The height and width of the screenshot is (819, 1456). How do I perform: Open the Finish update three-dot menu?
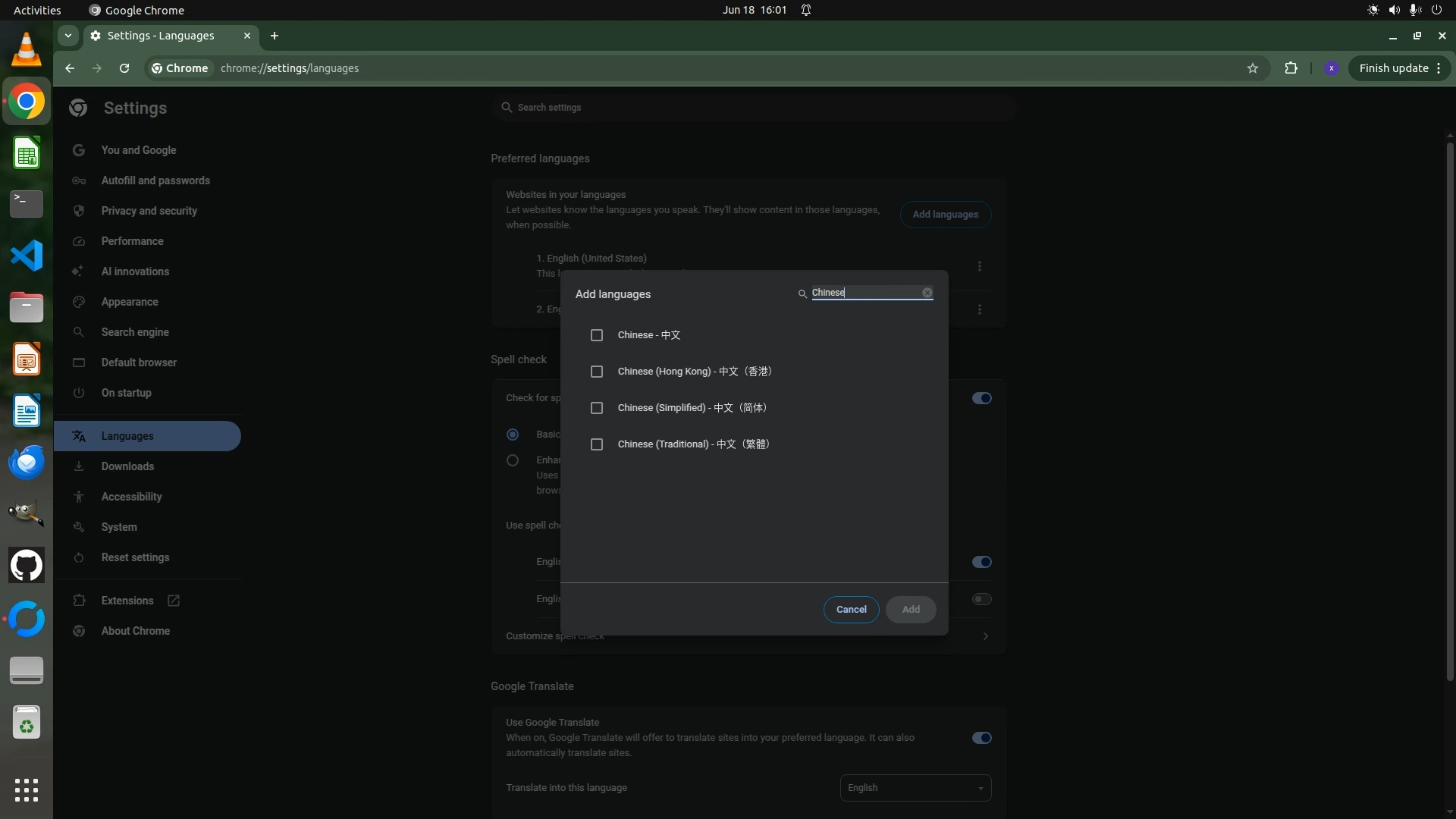pos(1439,68)
